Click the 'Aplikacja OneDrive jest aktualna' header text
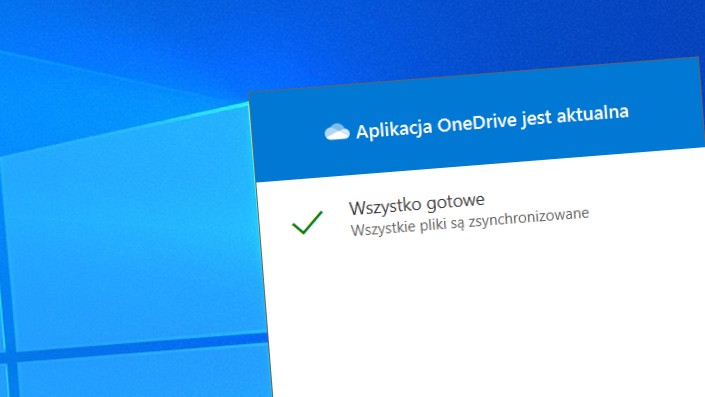The height and width of the screenshot is (397, 705). [492, 121]
